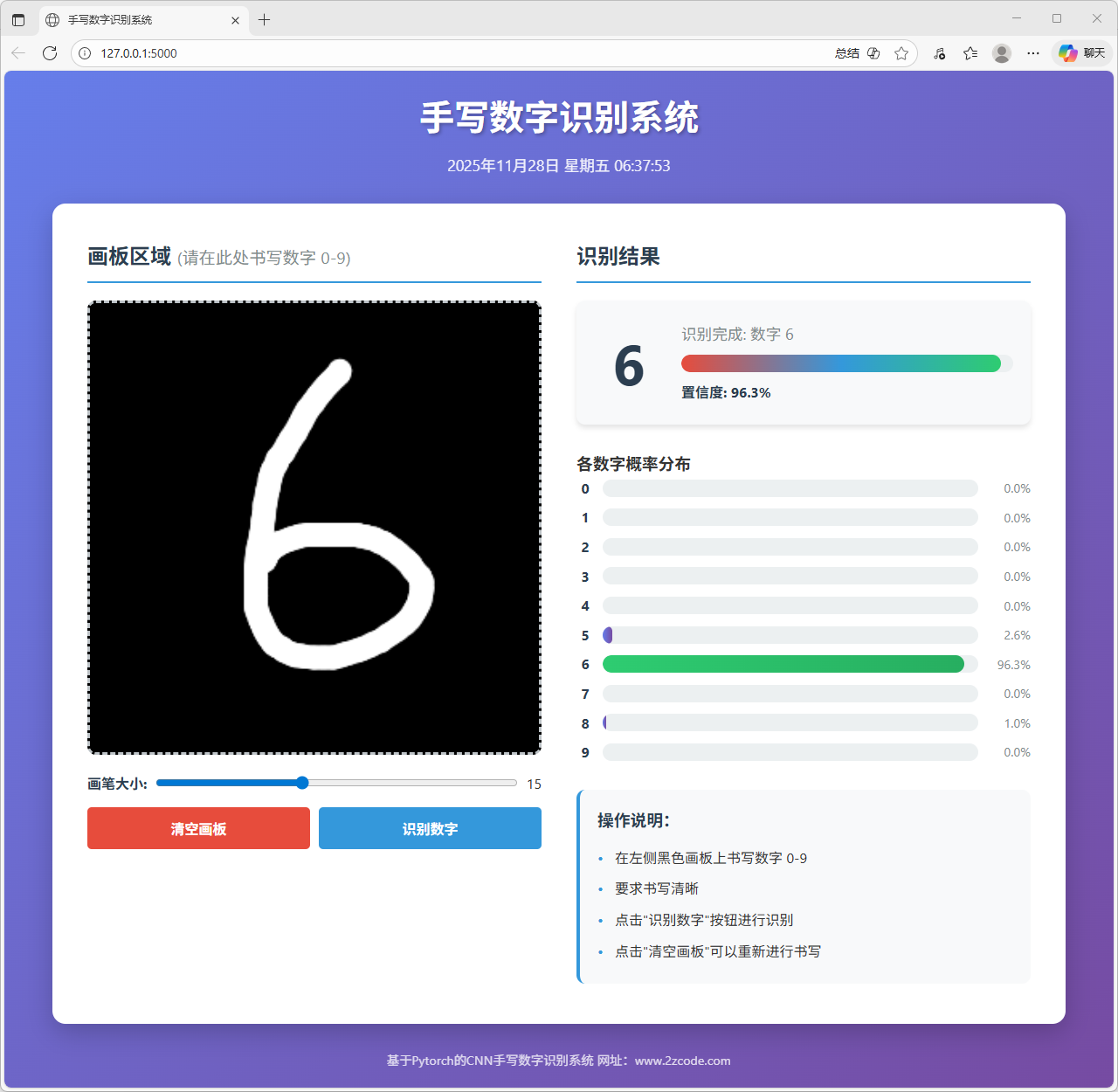Click the refresh page icon
Viewport: 1118px width, 1092px height.
50,53
